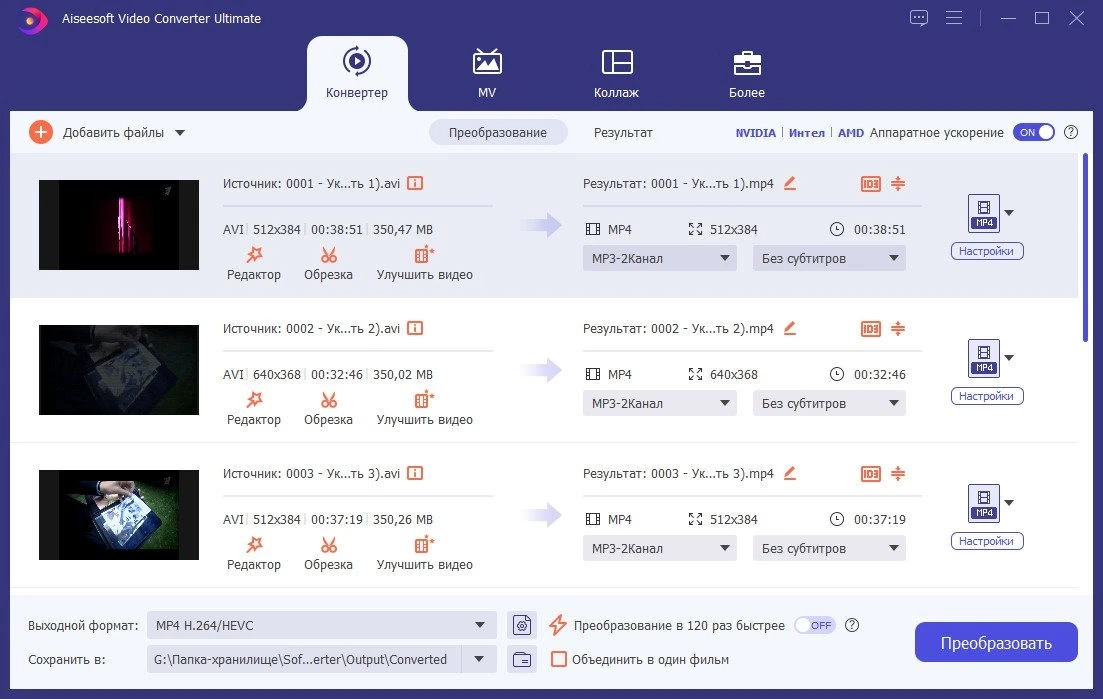The width and height of the screenshot is (1103, 699).
Task: Show source info for 0001 avi
Action: point(415,184)
